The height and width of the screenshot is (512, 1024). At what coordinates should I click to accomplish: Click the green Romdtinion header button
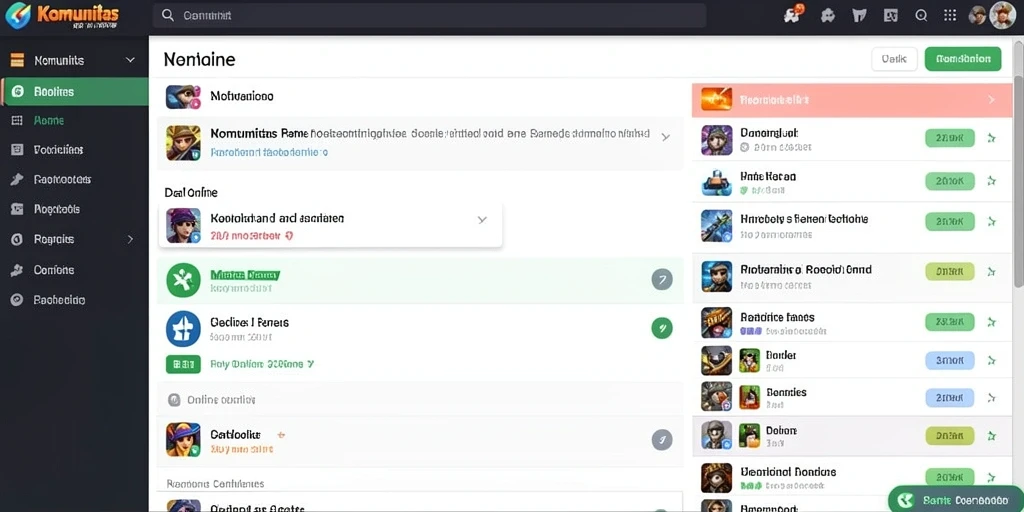963,59
